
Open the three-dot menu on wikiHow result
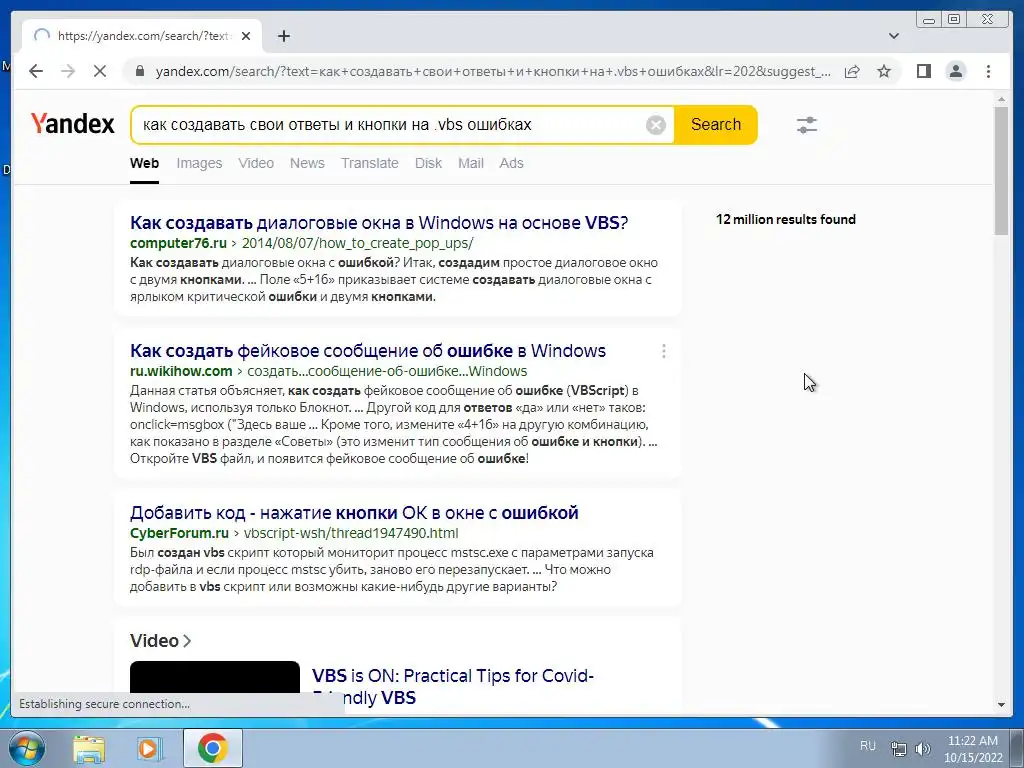click(664, 351)
